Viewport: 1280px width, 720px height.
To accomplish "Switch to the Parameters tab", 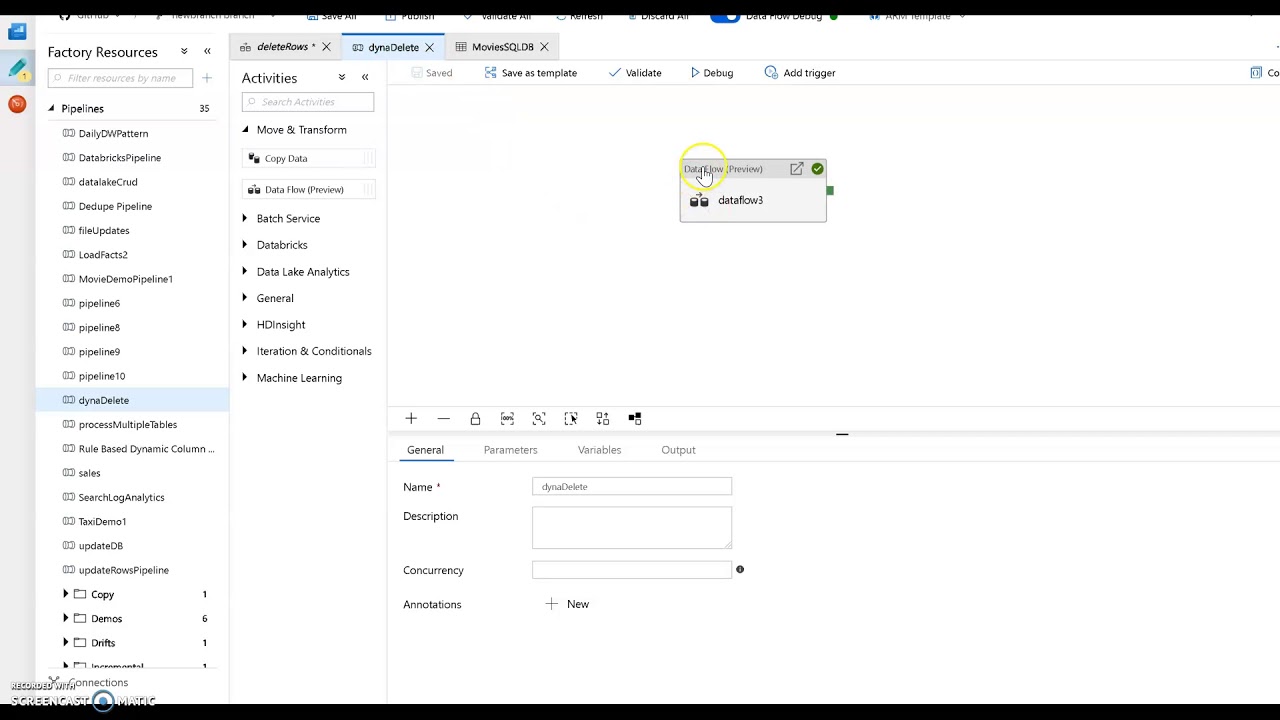I will pos(510,450).
